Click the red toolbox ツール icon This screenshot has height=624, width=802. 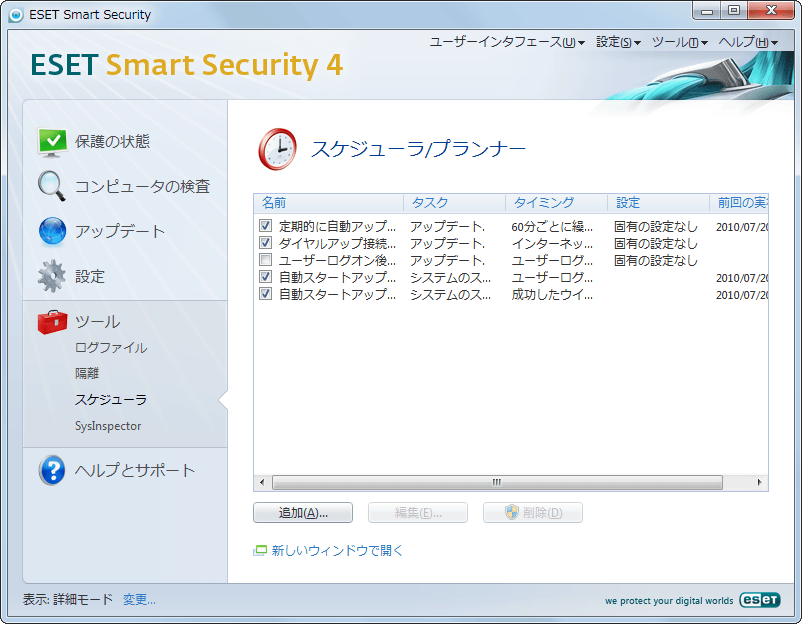pyautogui.click(x=53, y=322)
